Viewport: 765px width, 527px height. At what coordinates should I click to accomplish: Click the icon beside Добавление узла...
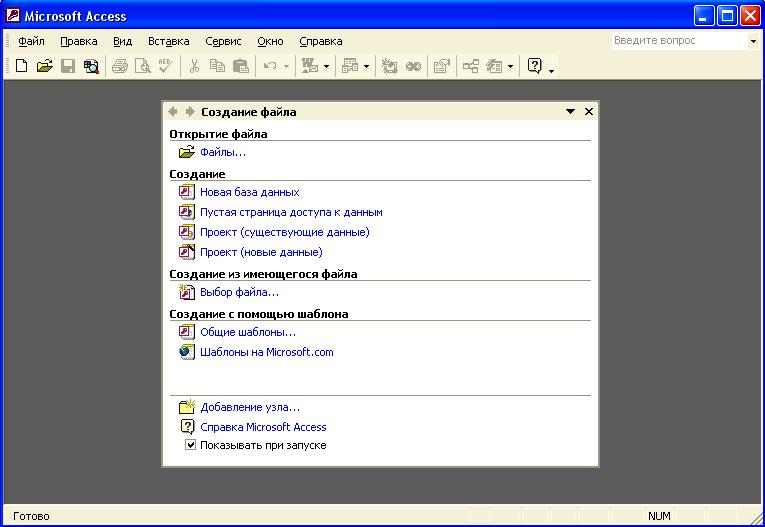tap(187, 406)
